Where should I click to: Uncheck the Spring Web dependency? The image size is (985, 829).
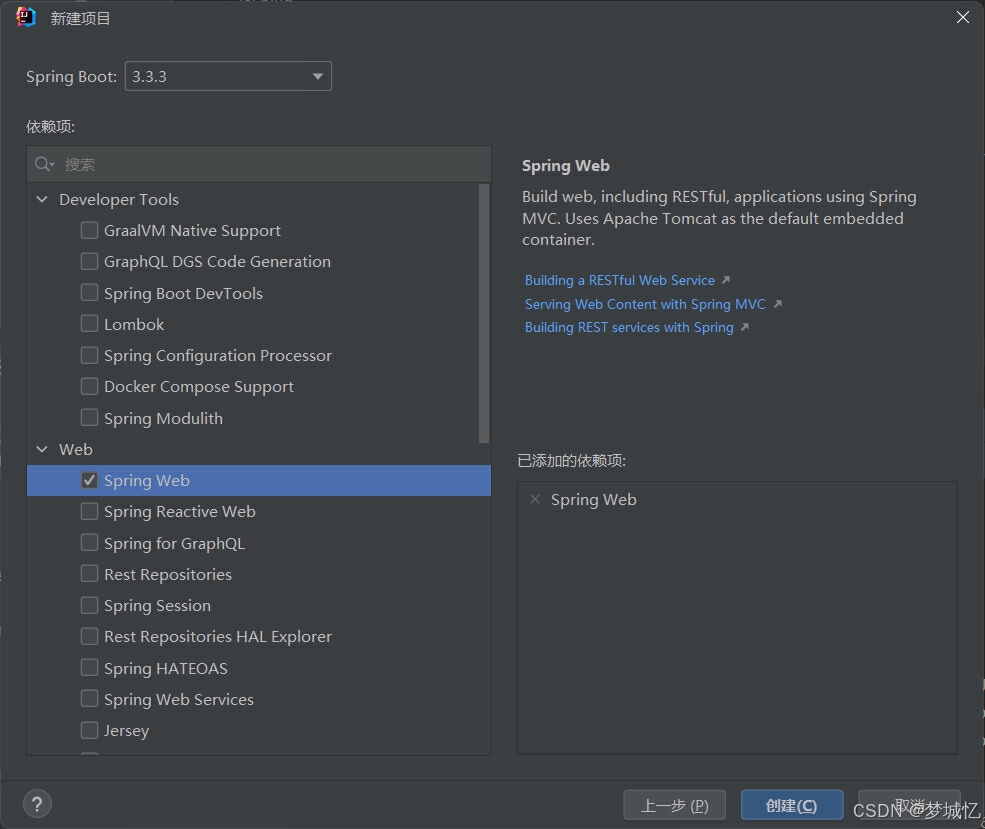89,480
